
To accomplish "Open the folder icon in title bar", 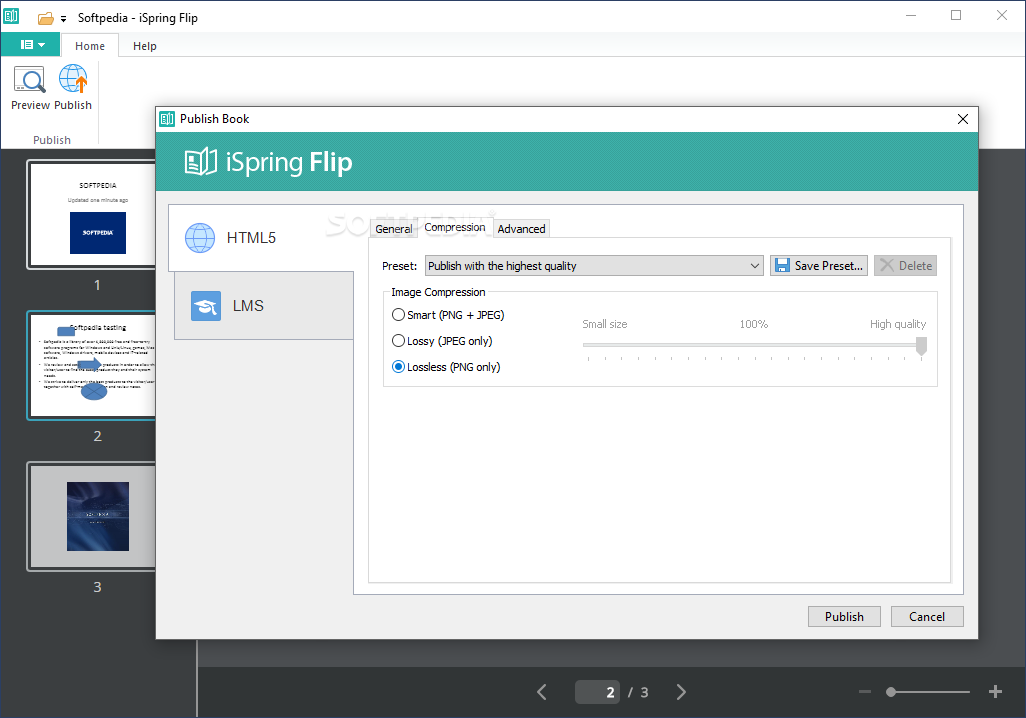I will pos(45,18).
